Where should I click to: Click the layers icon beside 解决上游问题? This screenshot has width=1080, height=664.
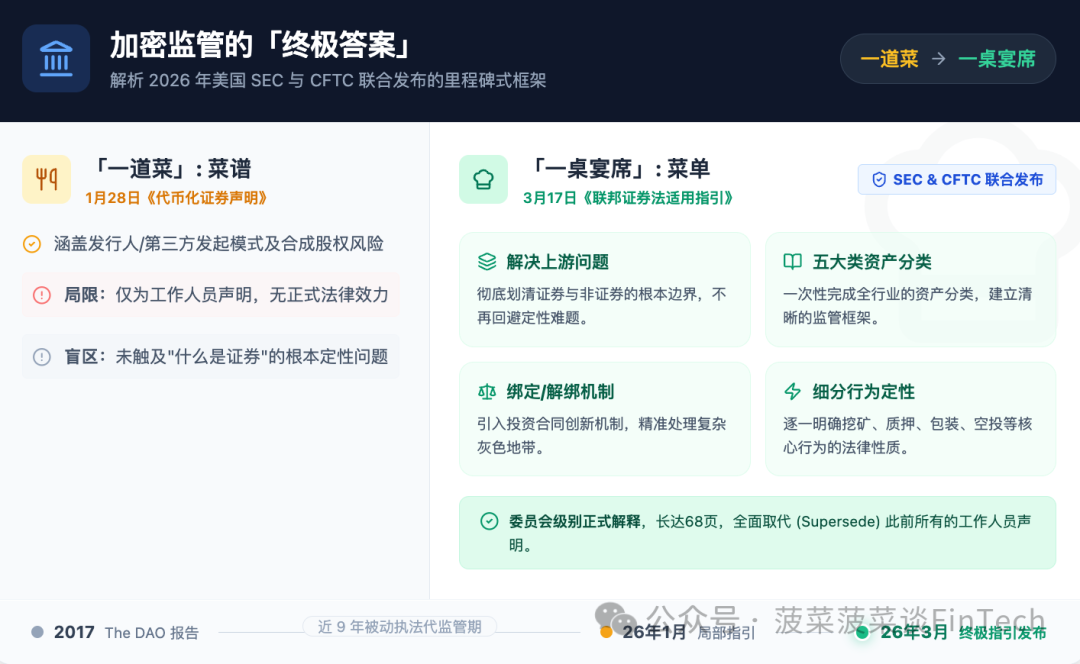click(x=487, y=262)
